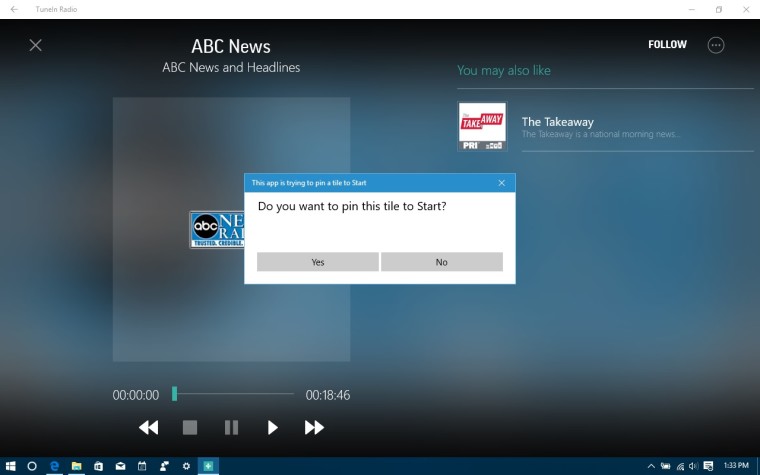Open The Takeaway station thumbnail

coord(482,126)
